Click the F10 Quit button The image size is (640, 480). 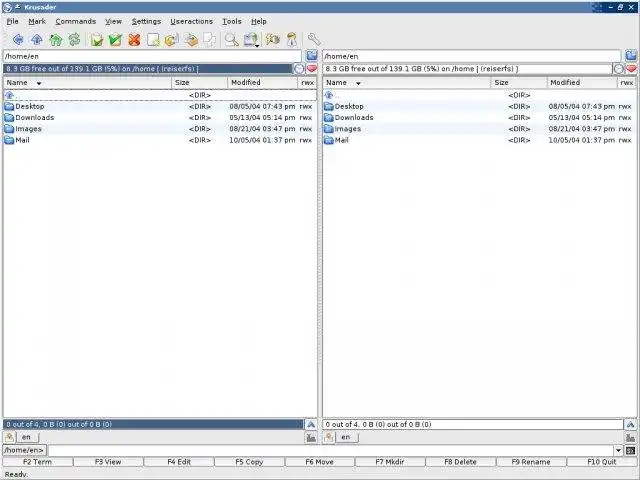point(602,462)
